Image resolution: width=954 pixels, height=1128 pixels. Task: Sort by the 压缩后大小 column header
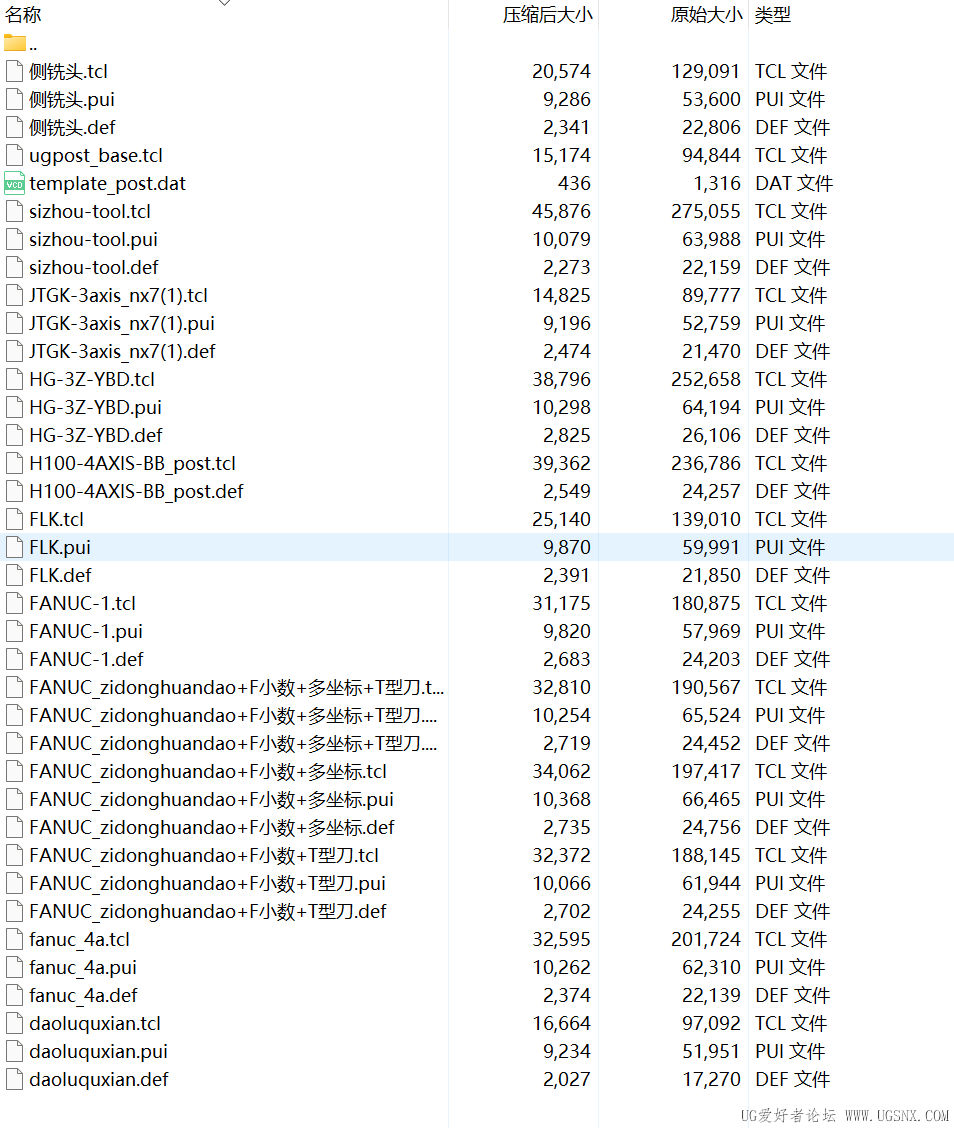coord(548,15)
